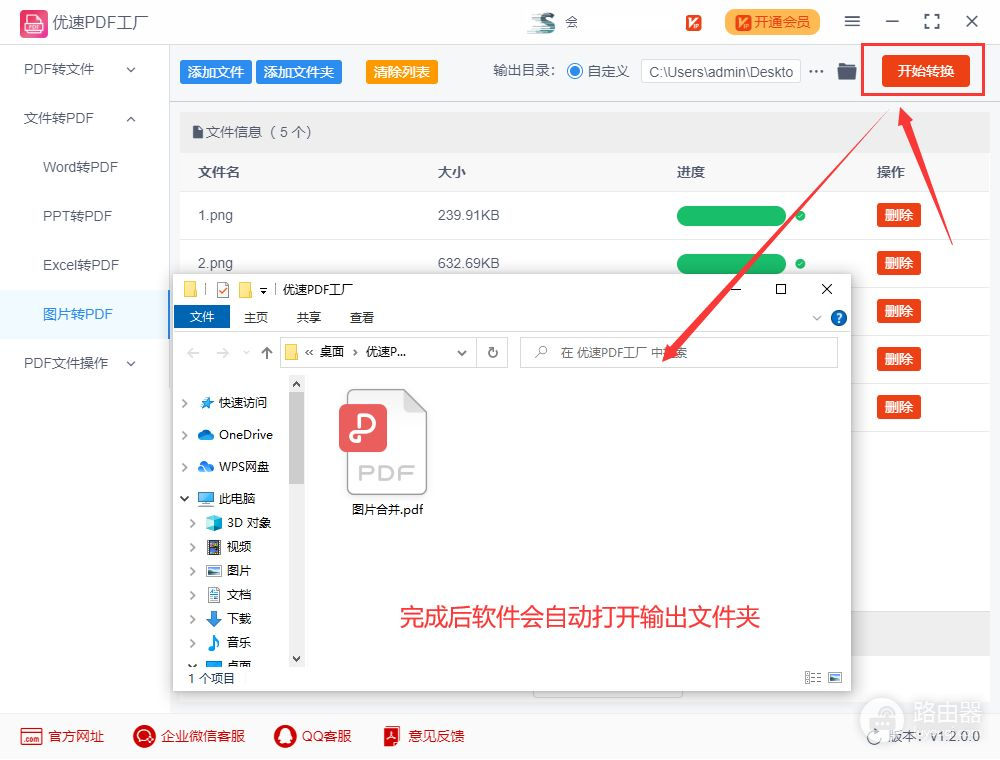The height and width of the screenshot is (760, 1000).
Task: Open Explorer 主页 tab
Action: pyautogui.click(x=256, y=318)
